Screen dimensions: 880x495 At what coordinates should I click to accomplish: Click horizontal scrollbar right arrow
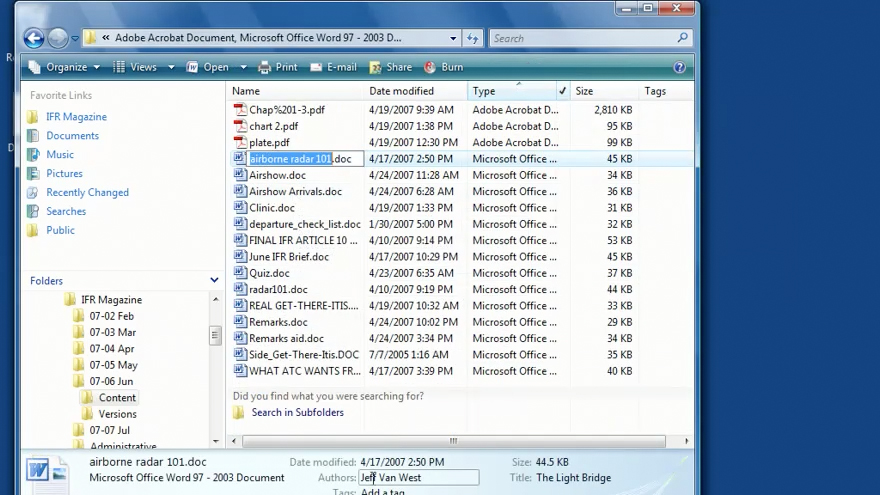point(686,441)
